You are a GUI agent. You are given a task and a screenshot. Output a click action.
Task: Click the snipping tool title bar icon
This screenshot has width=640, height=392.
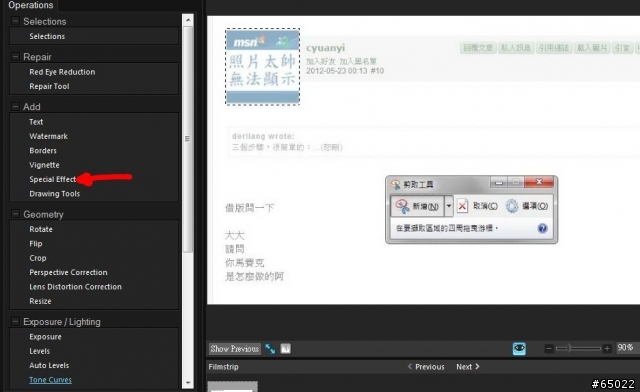pos(396,185)
